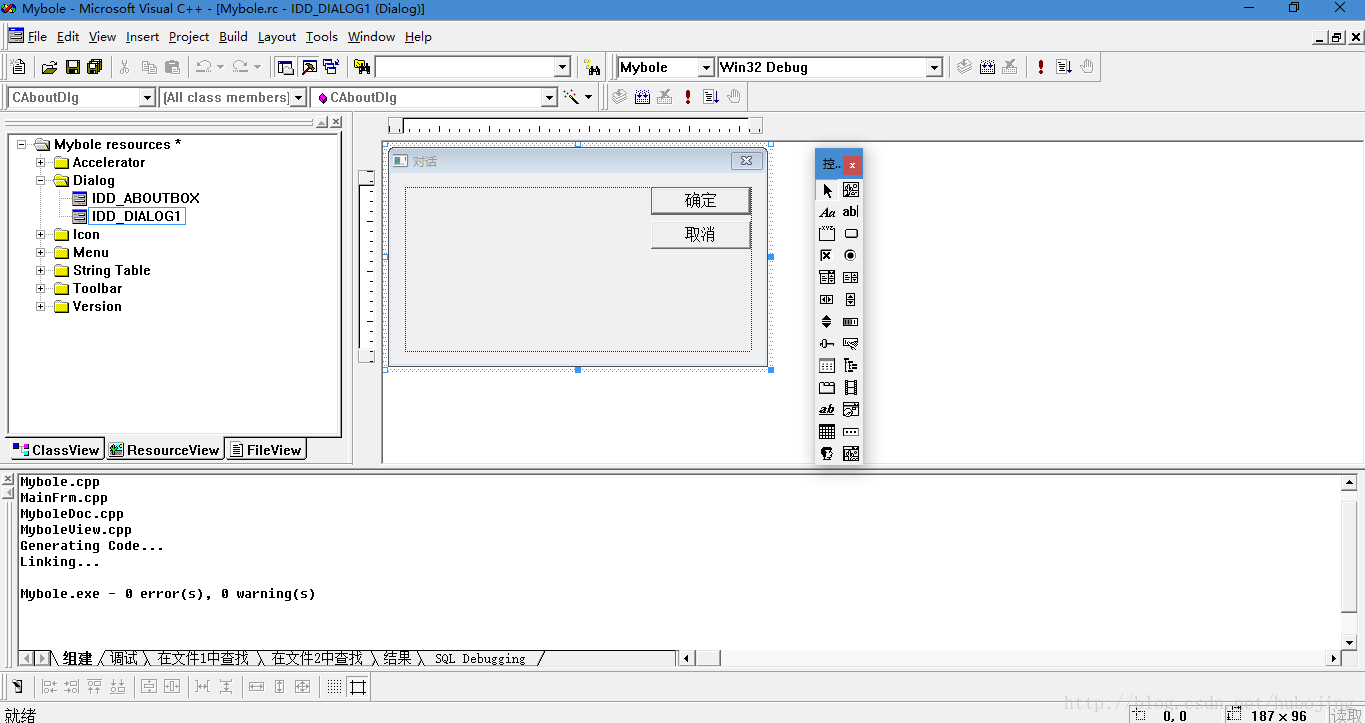Viewport: 1365px width, 723px height.
Task: Switch to the ClassView tab
Action: coord(56,450)
